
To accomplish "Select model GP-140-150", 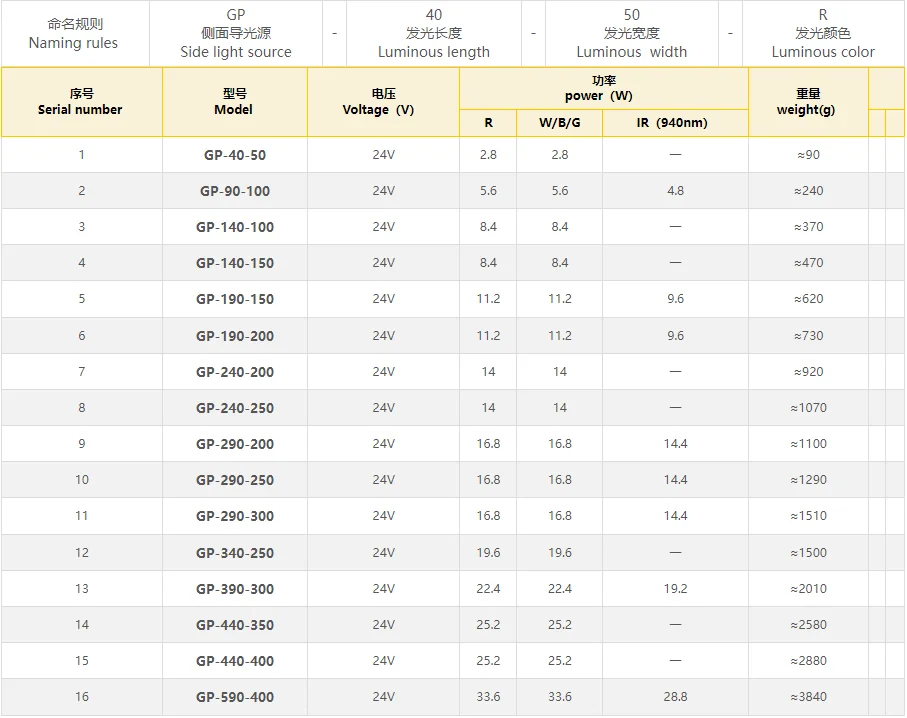I will (x=235, y=263).
